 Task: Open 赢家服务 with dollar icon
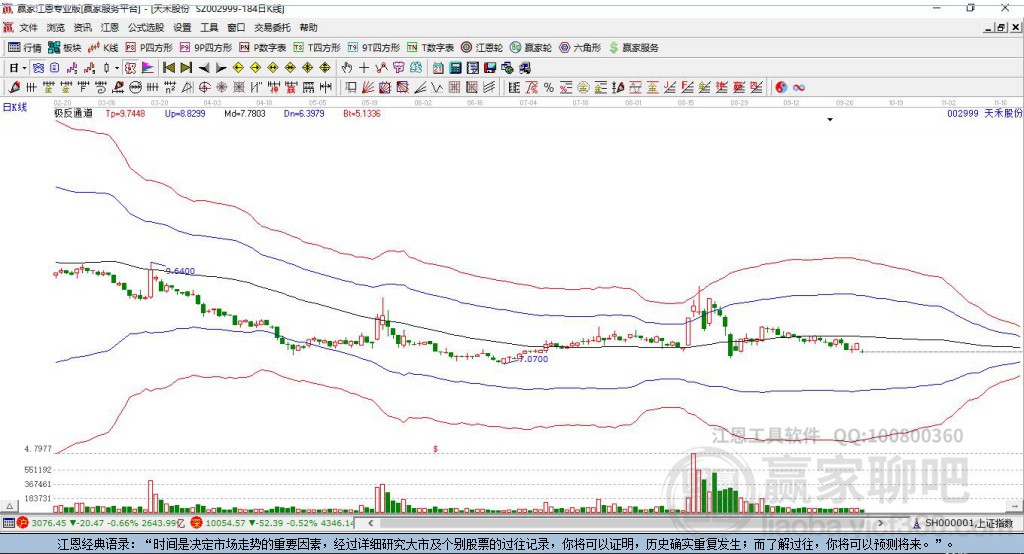pos(633,48)
